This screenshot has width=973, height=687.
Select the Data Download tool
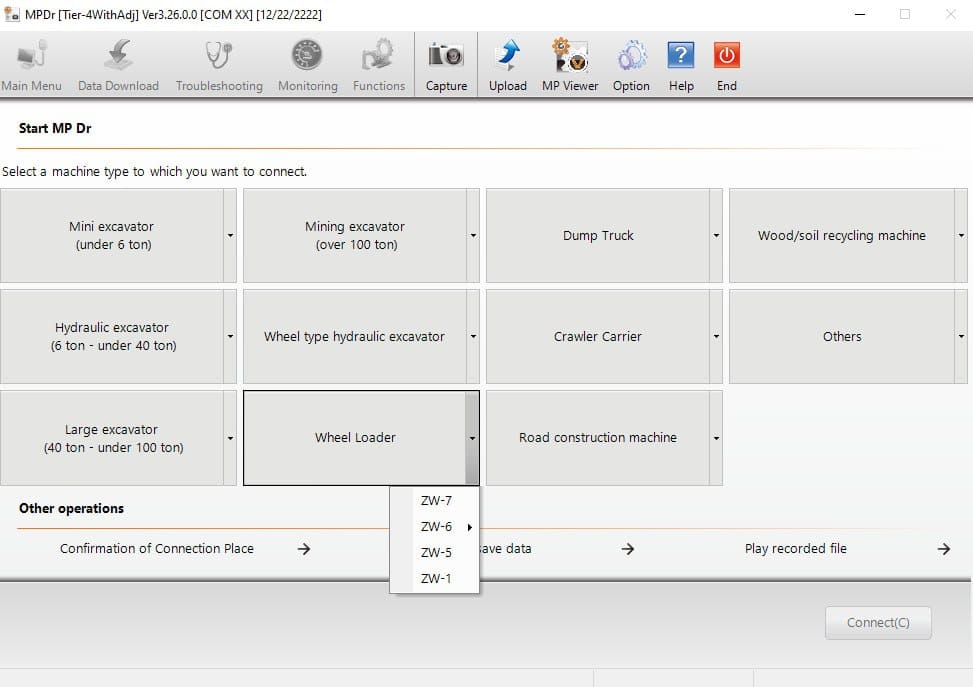(x=118, y=63)
